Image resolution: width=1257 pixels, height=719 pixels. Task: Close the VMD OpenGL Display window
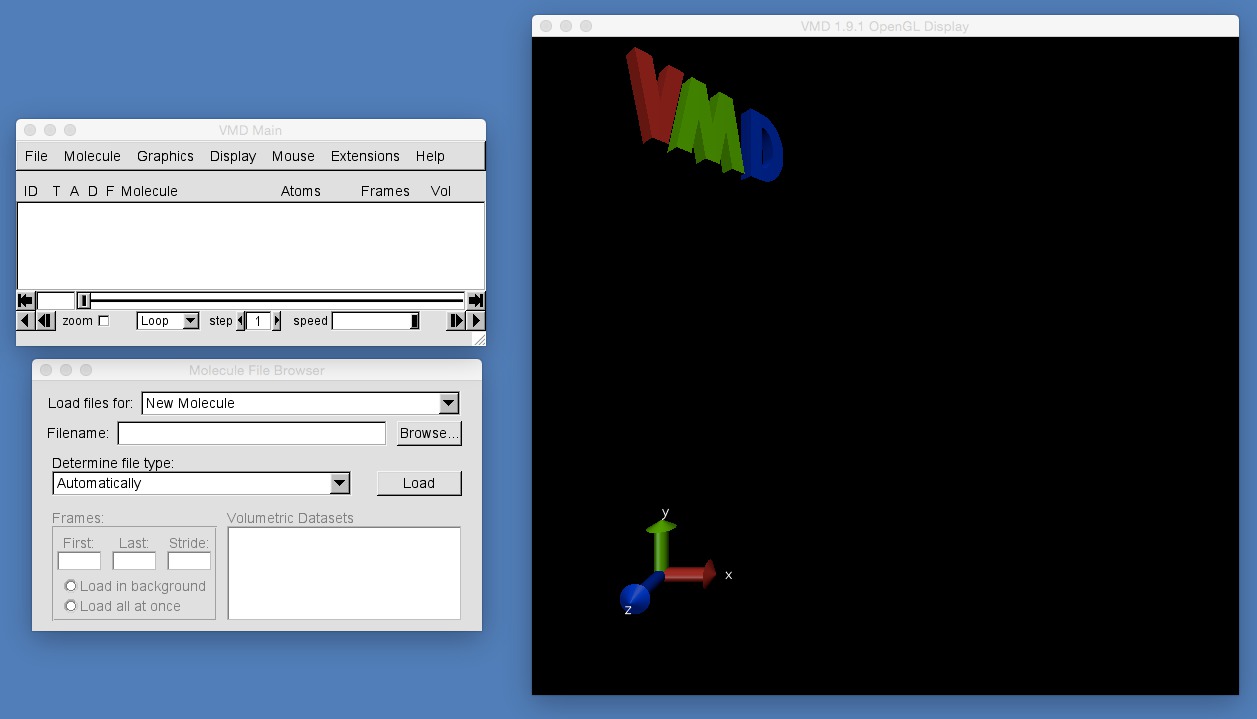pyautogui.click(x=546, y=26)
